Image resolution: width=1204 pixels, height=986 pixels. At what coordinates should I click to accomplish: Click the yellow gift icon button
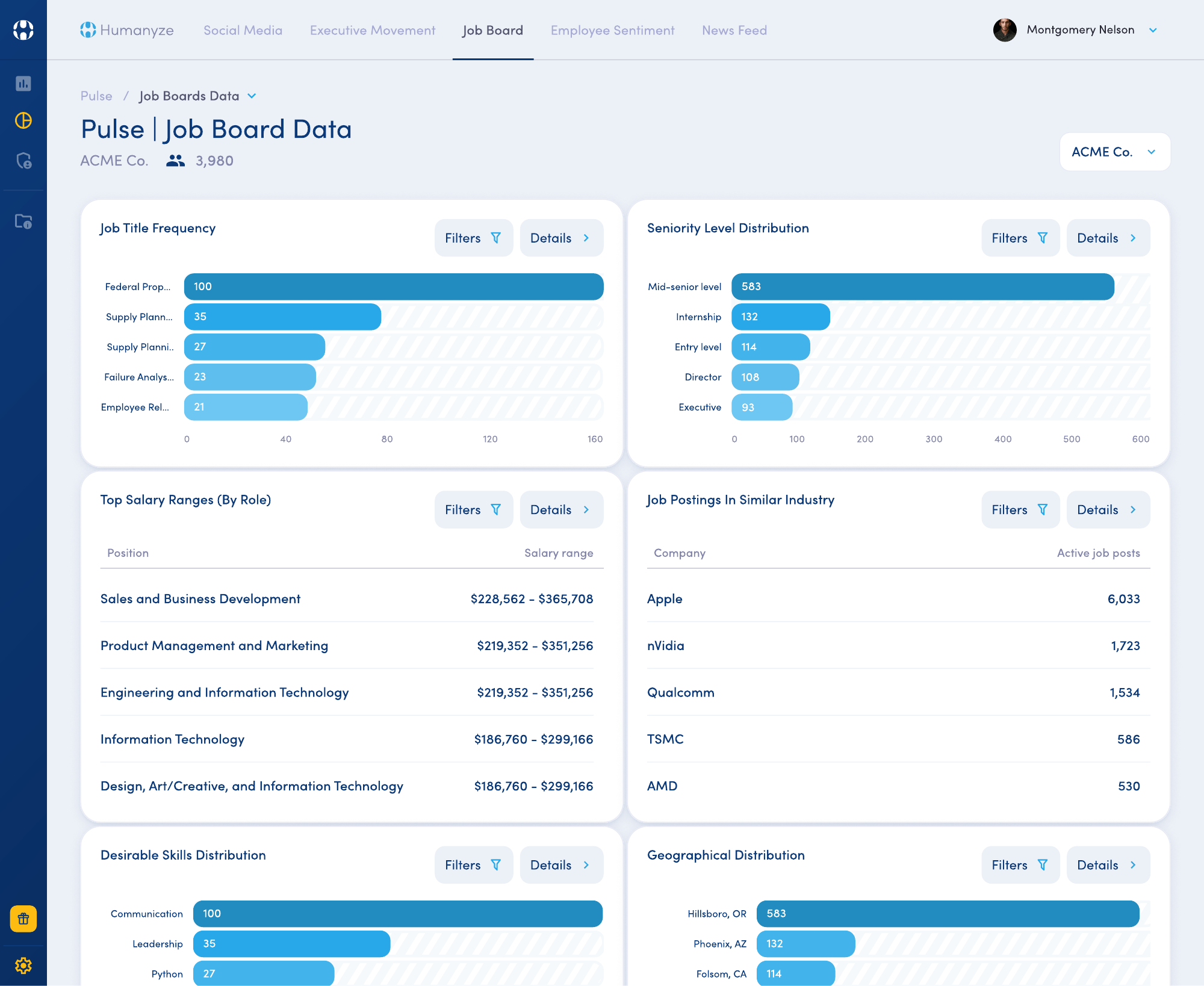[23, 919]
